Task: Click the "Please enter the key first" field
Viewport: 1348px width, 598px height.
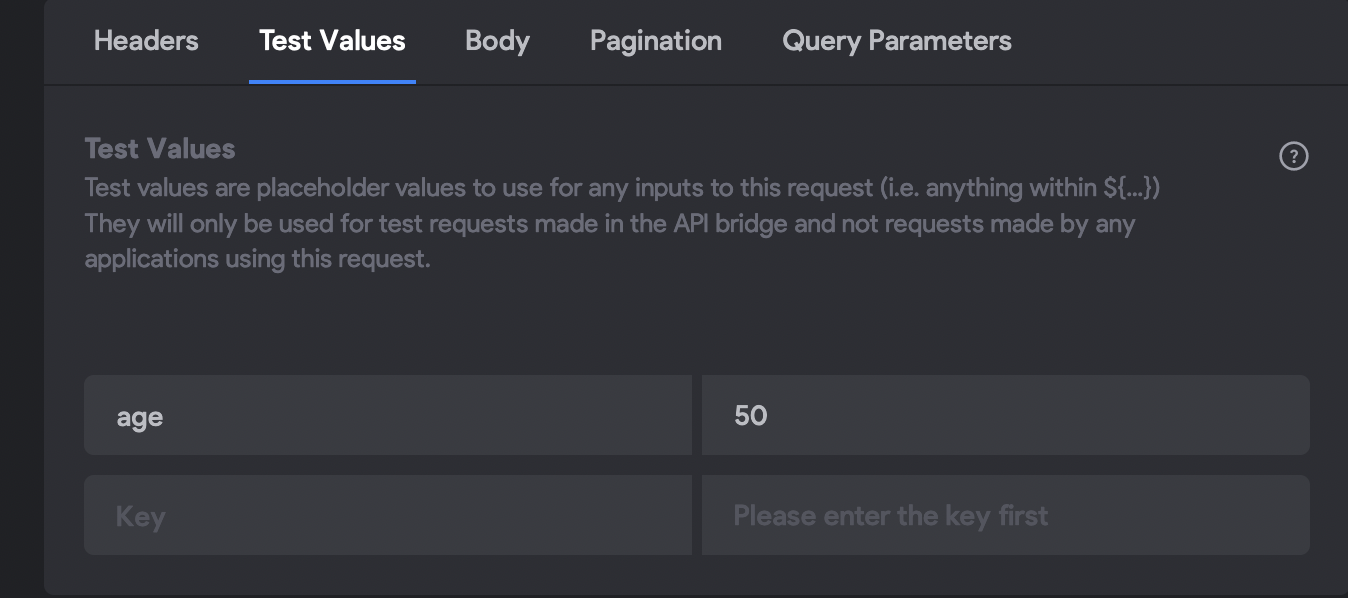Action: coord(1005,516)
